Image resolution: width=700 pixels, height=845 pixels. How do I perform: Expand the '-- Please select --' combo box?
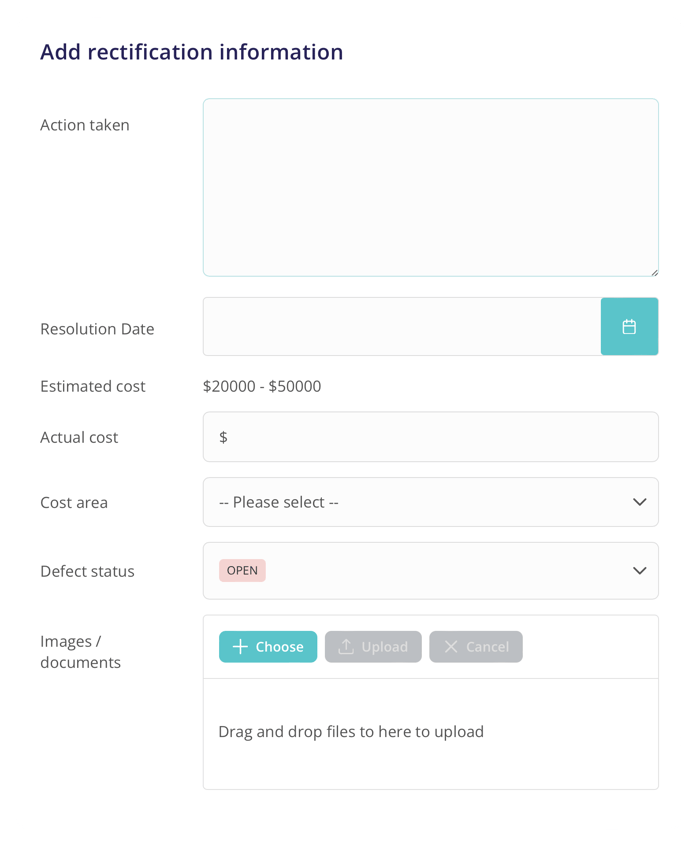tap(430, 502)
